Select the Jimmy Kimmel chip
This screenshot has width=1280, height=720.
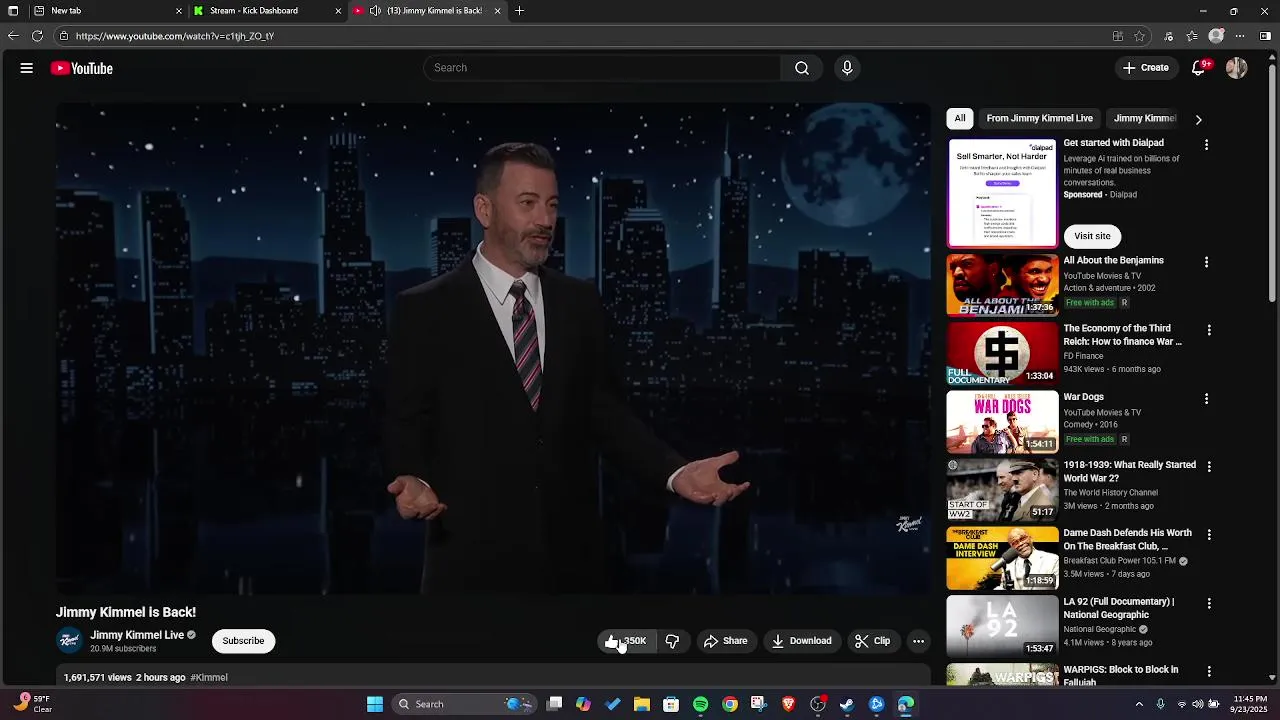[1145, 118]
